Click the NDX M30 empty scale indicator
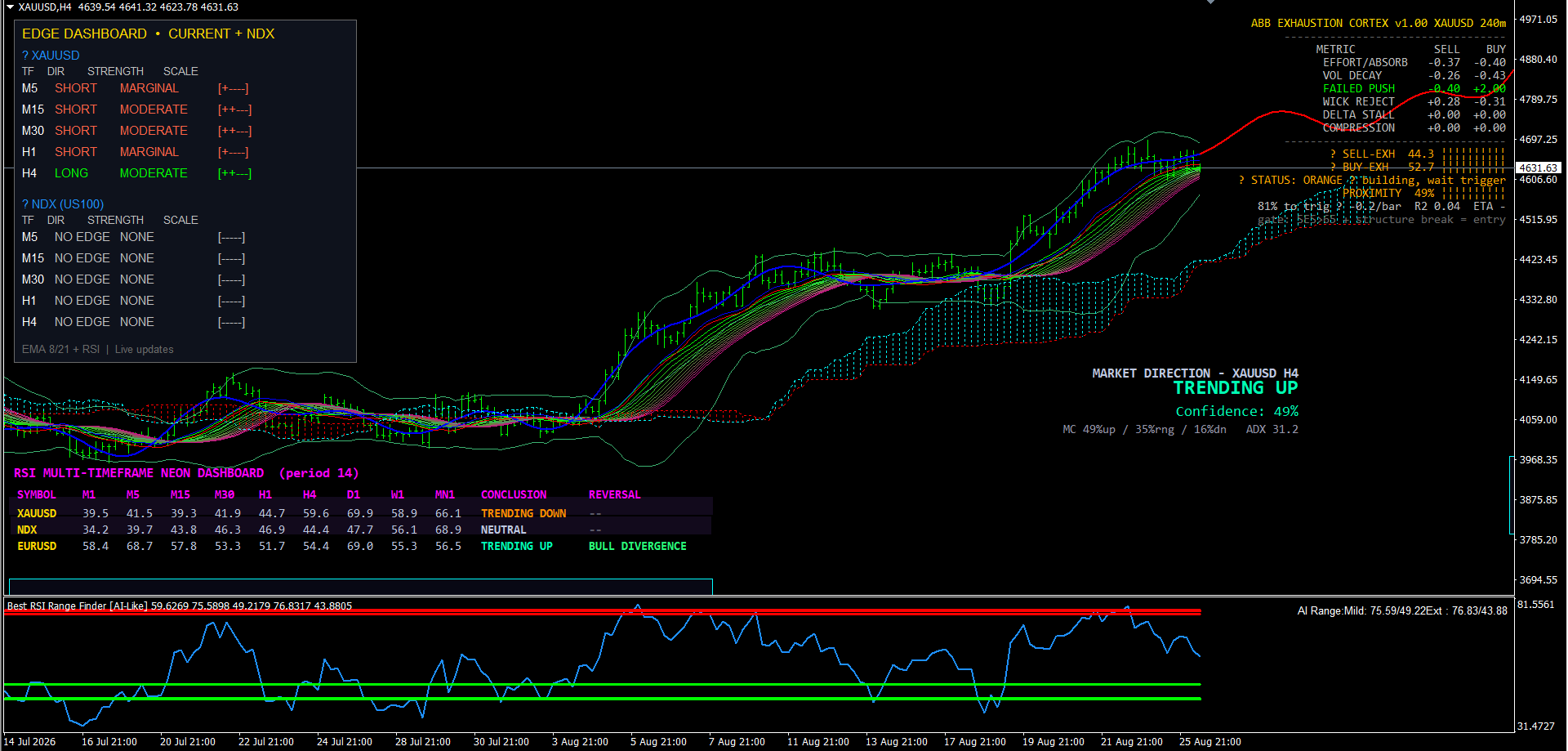The width and height of the screenshot is (1568, 751). point(231,279)
